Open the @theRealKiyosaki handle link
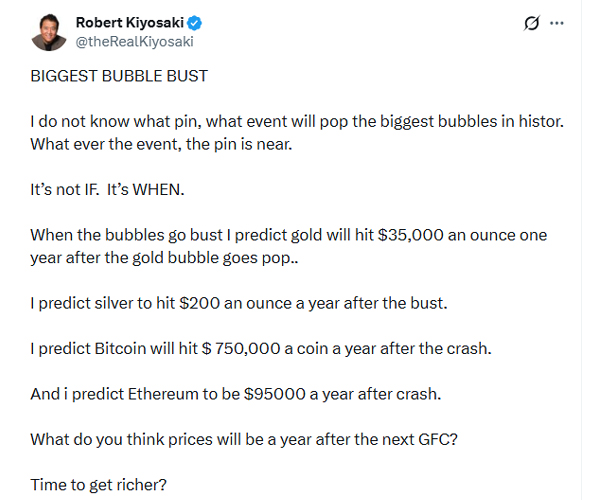The width and height of the screenshot is (600, 500). pyautogui.click(x=134, y=41)
